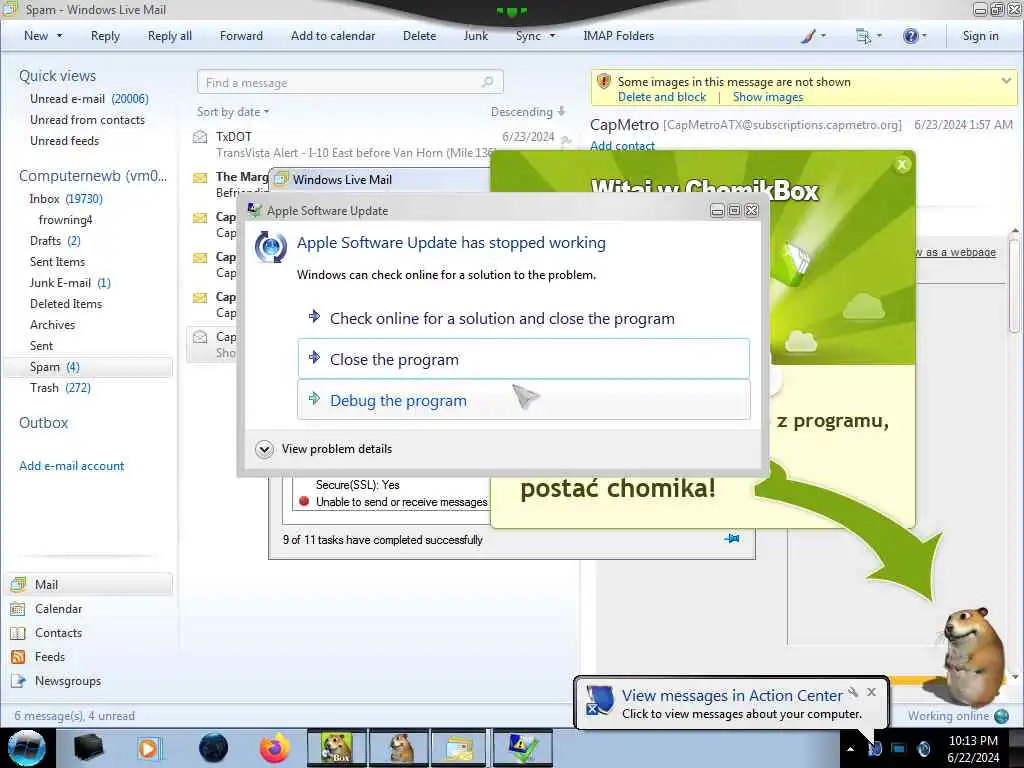This screenshot has height=768, width=1024.
Task: Expand the Sync dropdown arrow
Action: (x=552, y=36)
